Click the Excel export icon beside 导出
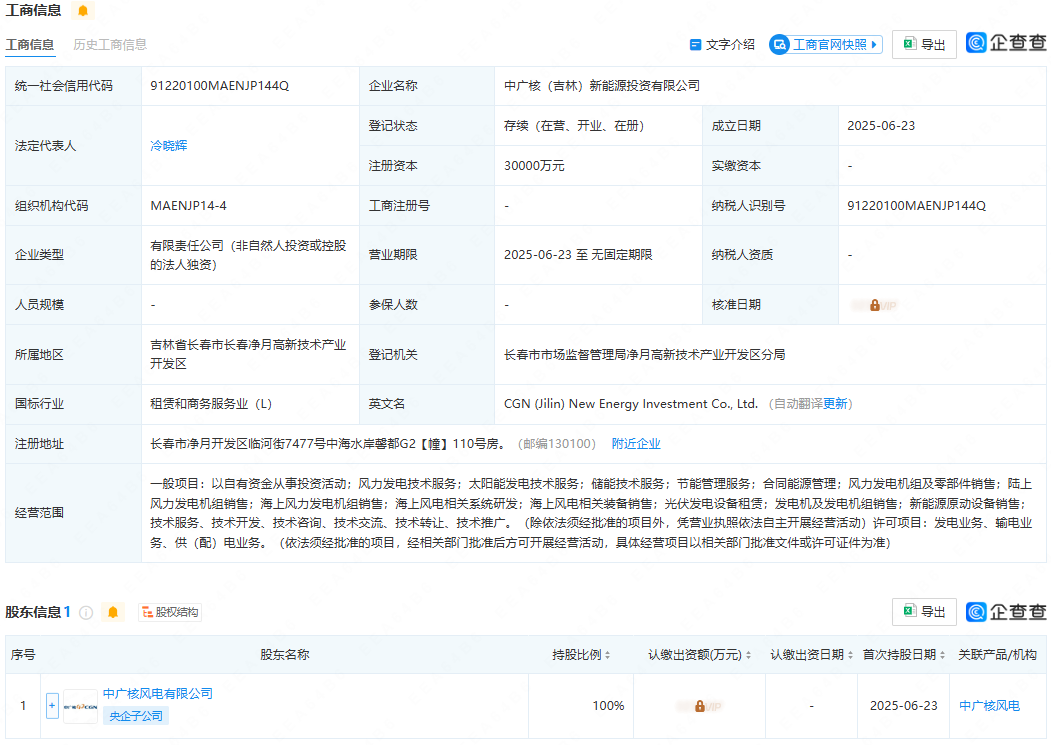The height and width of the screenshot is (745, 1051). pos(908,44)
